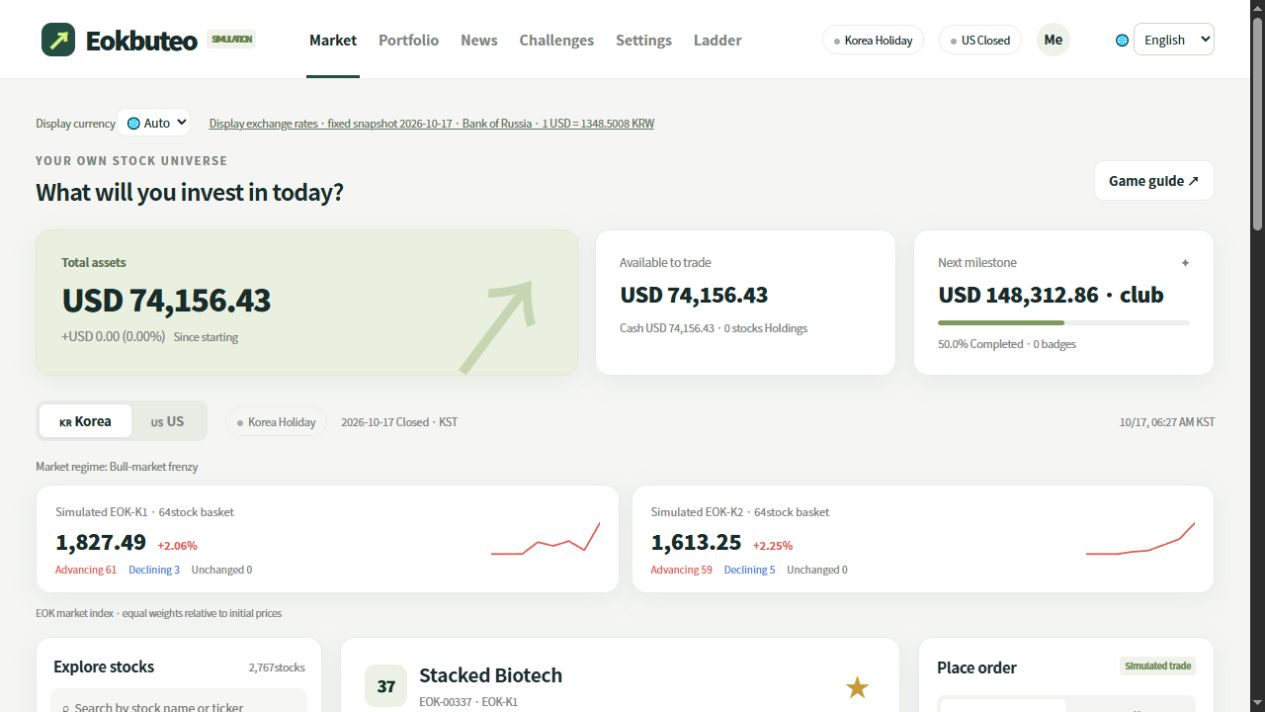Screen dimensions: 1265x712
Task: Click the Total assets USD 74,156.43 card
Action: 307,303
